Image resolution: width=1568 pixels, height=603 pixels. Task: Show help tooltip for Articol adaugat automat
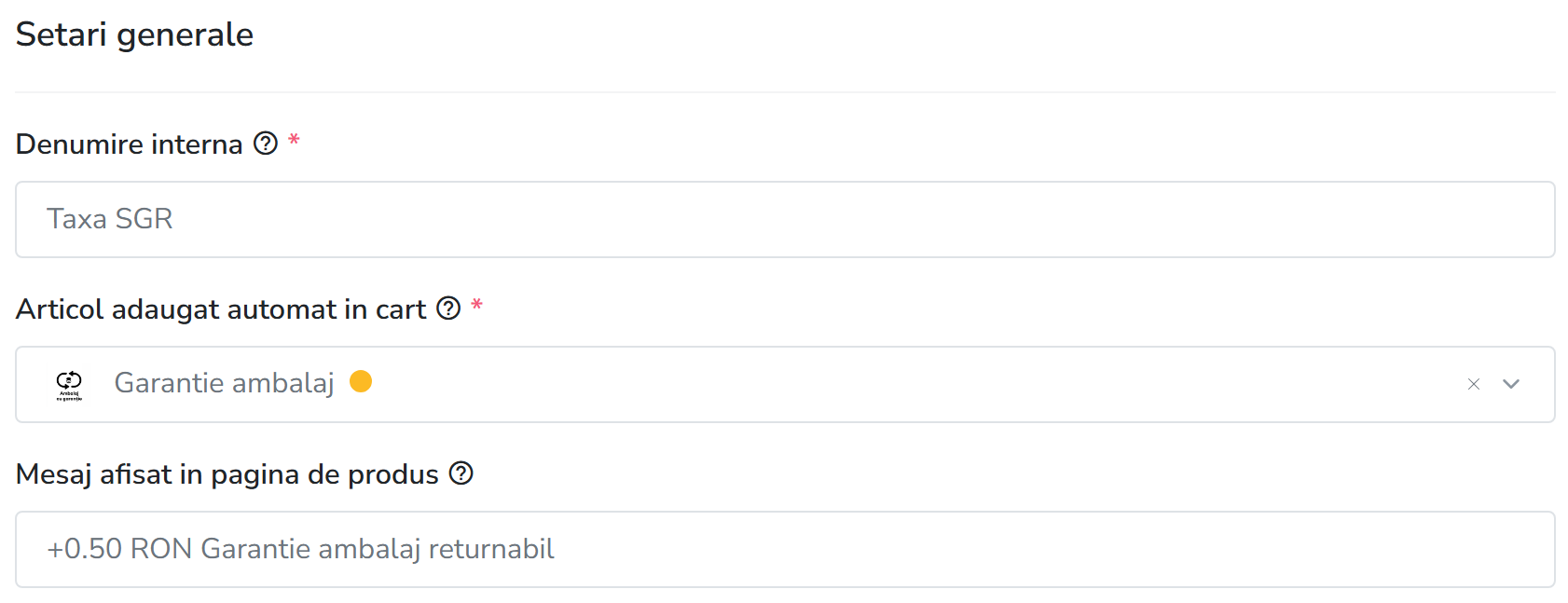(x=448, y=308)
